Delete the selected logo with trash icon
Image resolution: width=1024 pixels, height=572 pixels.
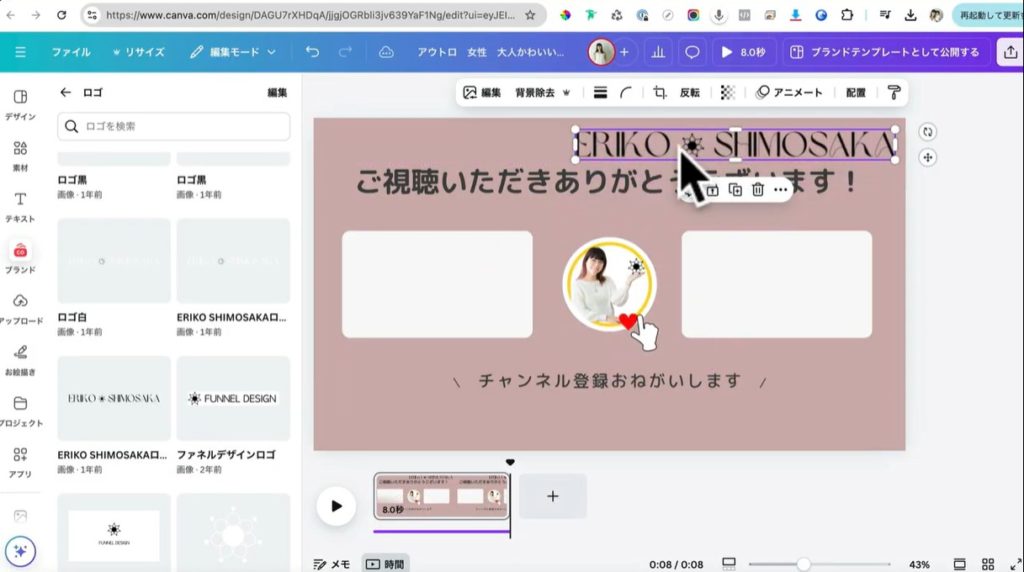click(758, 189)
